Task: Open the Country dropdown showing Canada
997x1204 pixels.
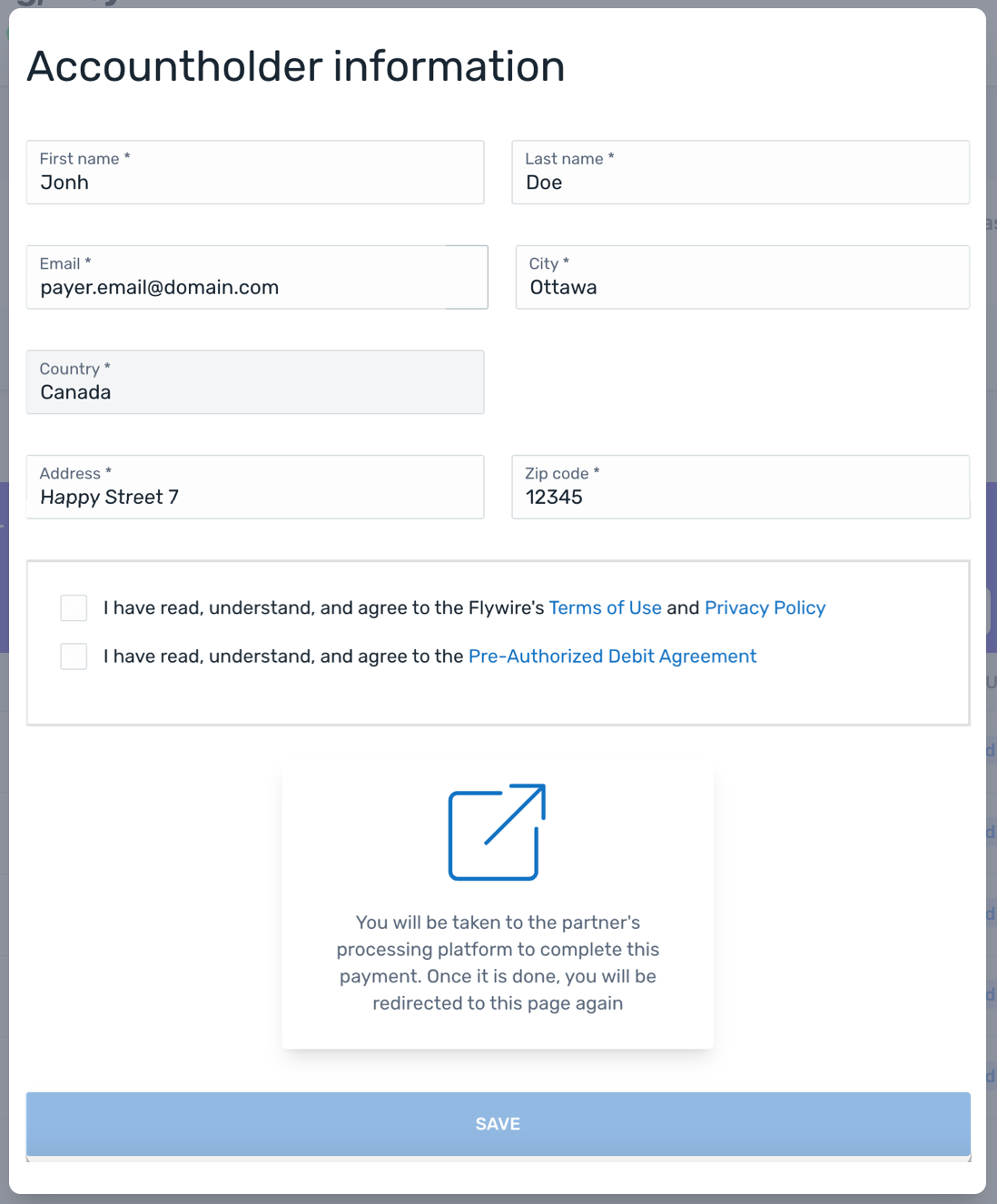Action: tap(255, 382)
